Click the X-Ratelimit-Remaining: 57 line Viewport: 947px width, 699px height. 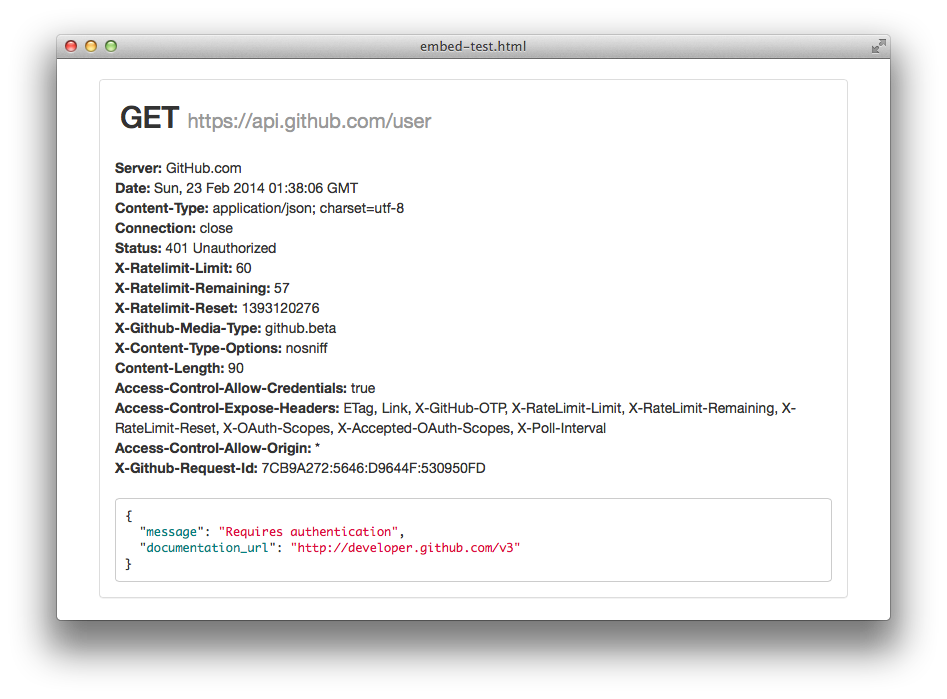202,288
